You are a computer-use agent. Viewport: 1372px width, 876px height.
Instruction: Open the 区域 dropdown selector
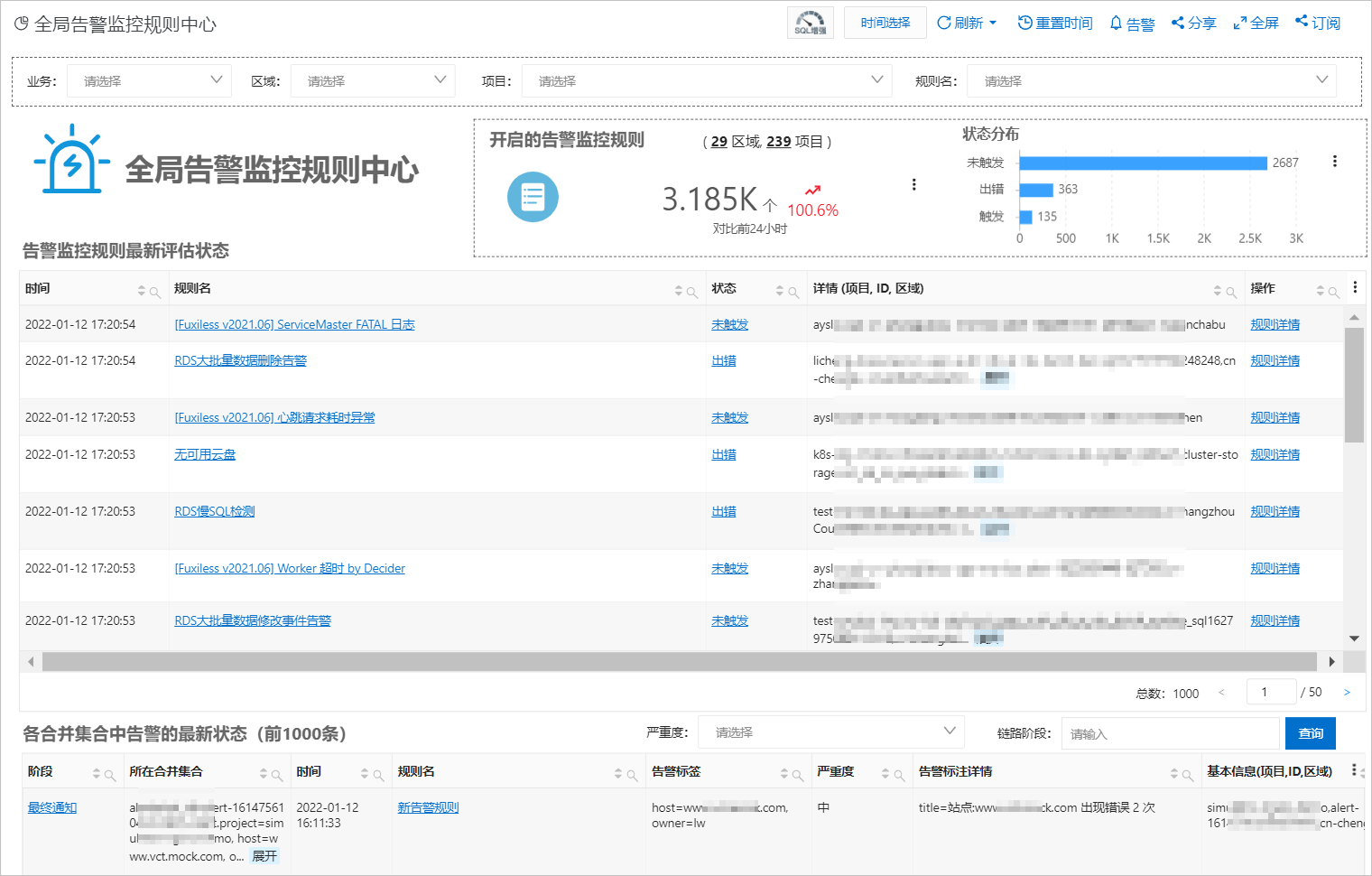tap(373, 80)
